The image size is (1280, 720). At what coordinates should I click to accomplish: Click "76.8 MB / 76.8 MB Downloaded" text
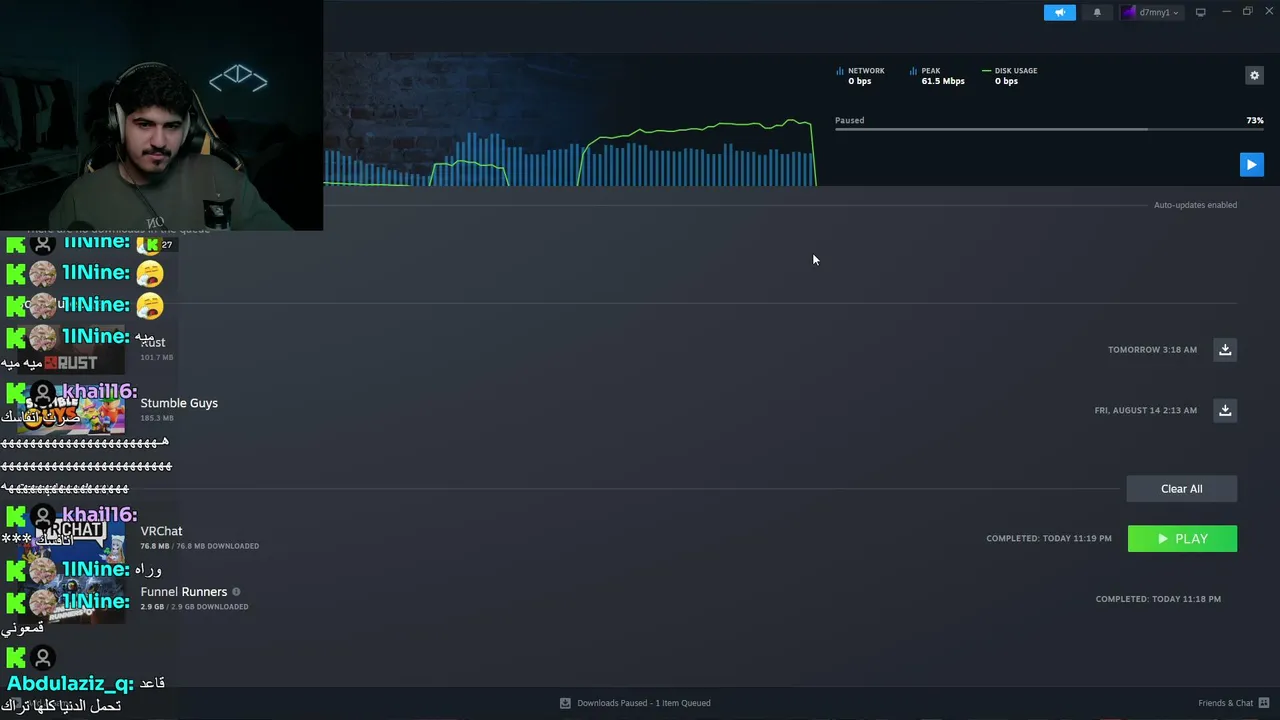(200, 546)
